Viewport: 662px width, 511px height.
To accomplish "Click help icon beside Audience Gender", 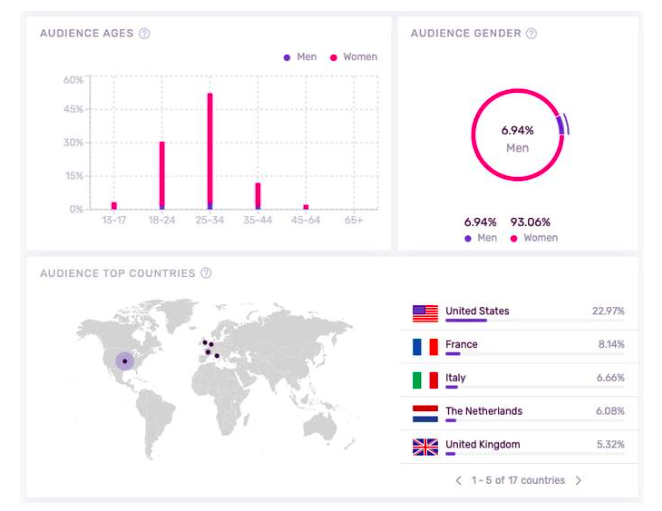I will coord(531,33).
